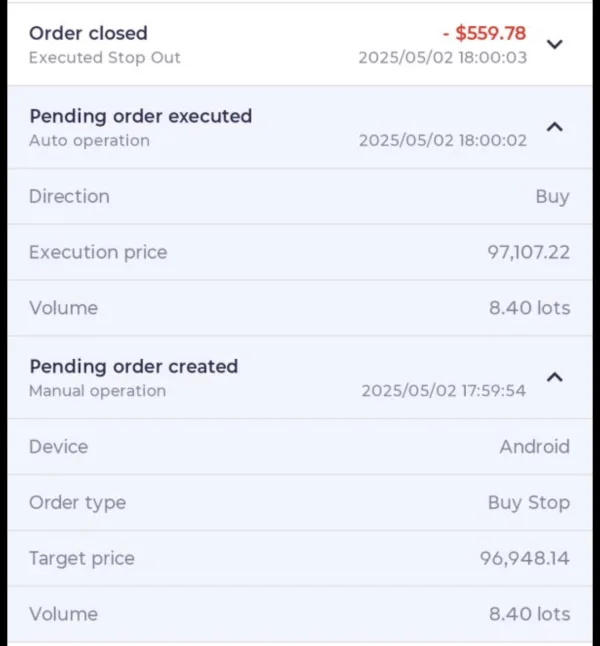
Task: Click the Executed Stop Out subtitle
Action: pos(104,58)
